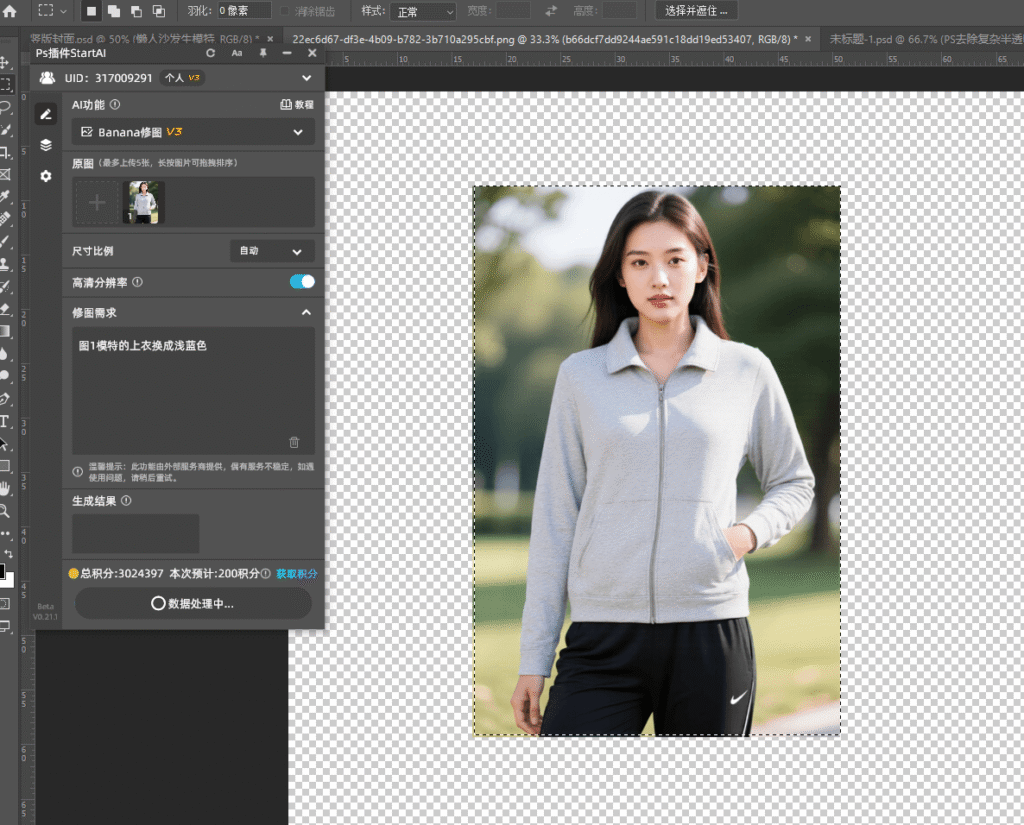Click the trash icon to clear prompt

click(x=294, y=442)
